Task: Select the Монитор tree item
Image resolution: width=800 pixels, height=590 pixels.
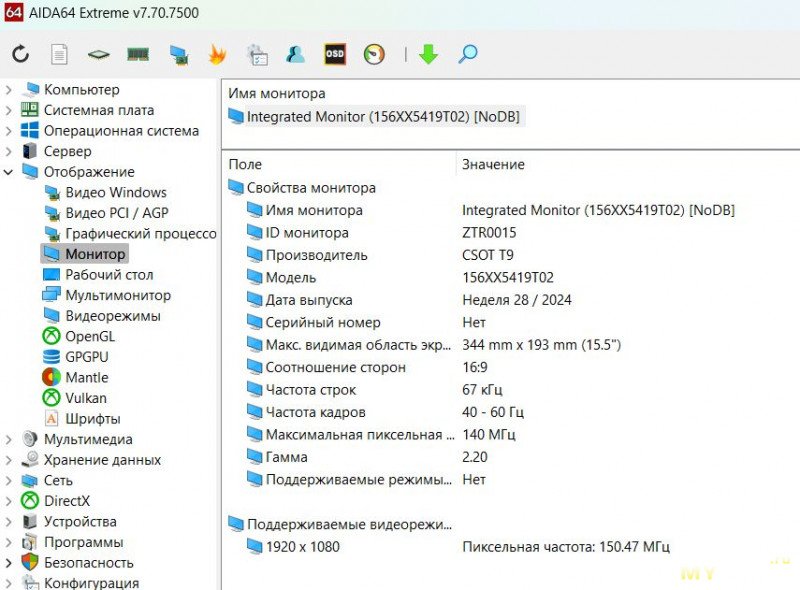Action: click(x=84, y=254)
